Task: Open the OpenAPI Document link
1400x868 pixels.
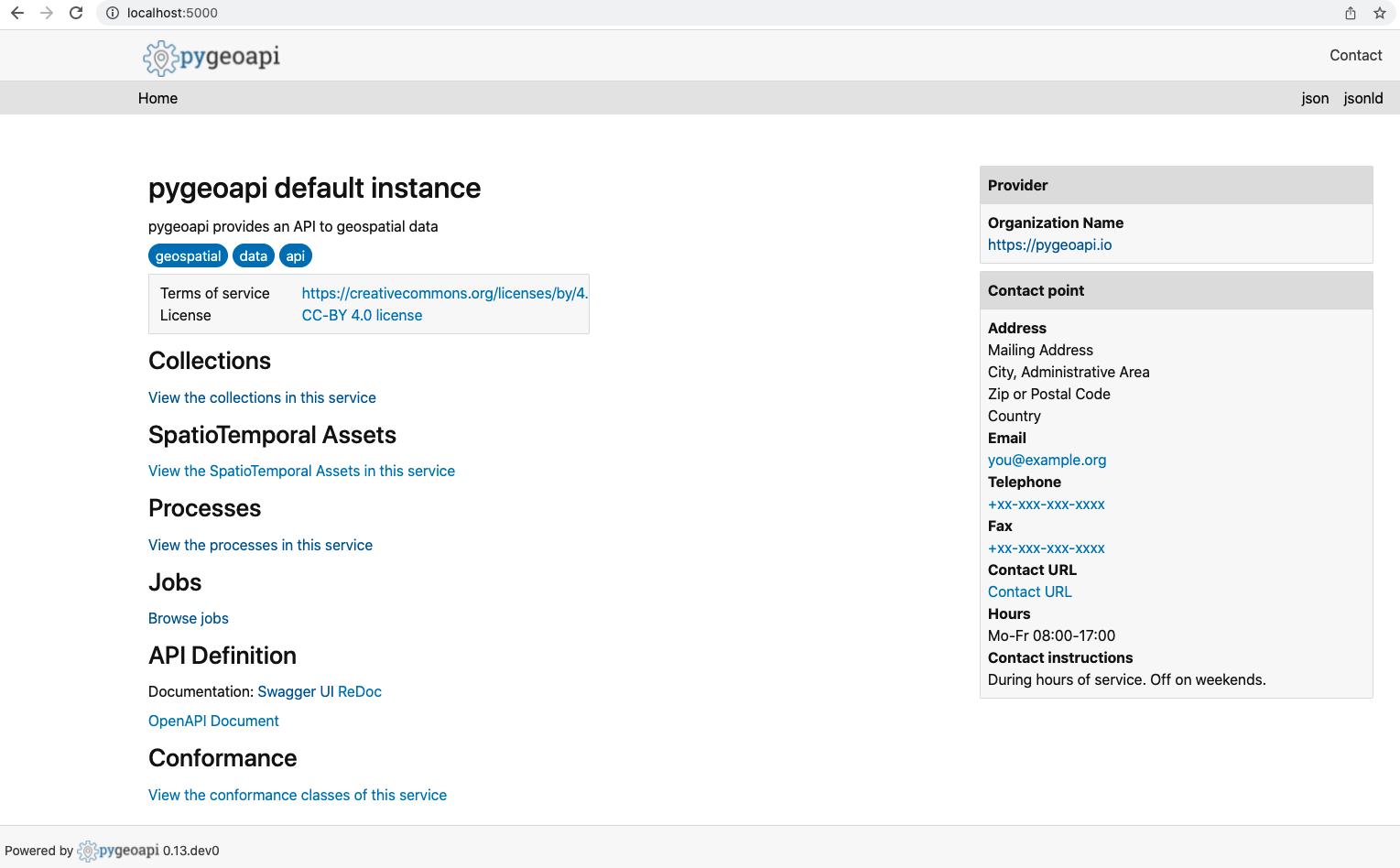Action: pyautogui.click(x=213, y=721)
